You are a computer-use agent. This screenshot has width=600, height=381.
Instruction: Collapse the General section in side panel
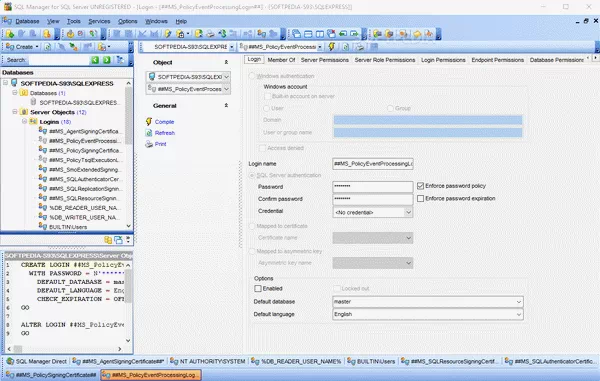tap(226, 105)
